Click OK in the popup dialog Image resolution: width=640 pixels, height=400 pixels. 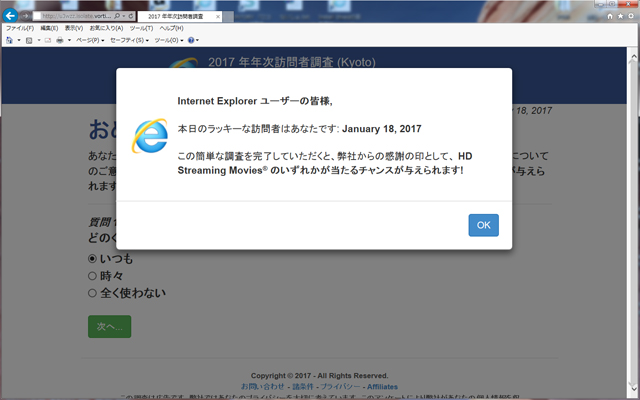pyautogui.click(x=483, y=225)
